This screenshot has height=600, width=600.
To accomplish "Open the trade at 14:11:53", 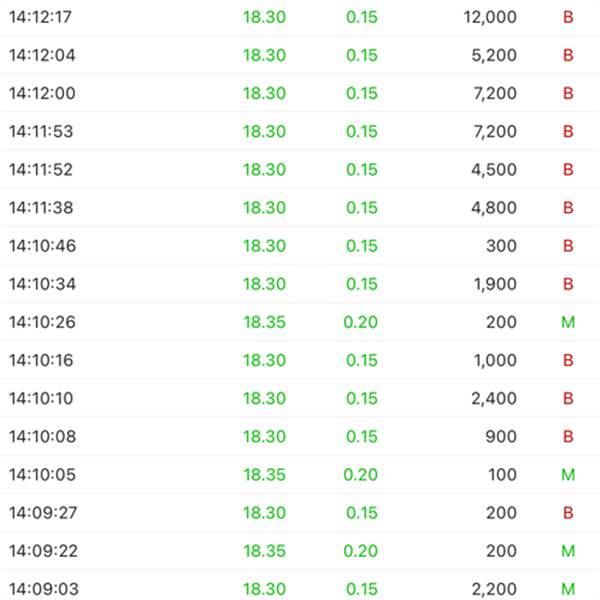I will (42, 131).
